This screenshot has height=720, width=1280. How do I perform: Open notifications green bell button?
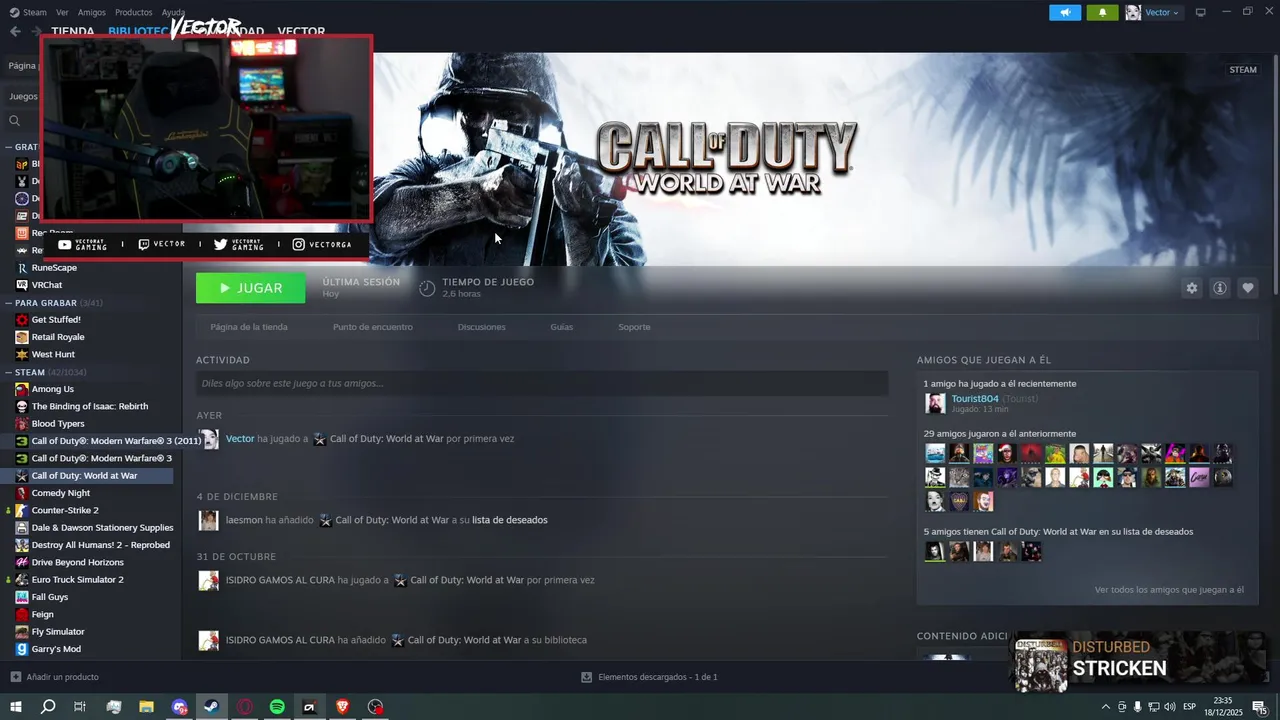(x=1102, y=12)
